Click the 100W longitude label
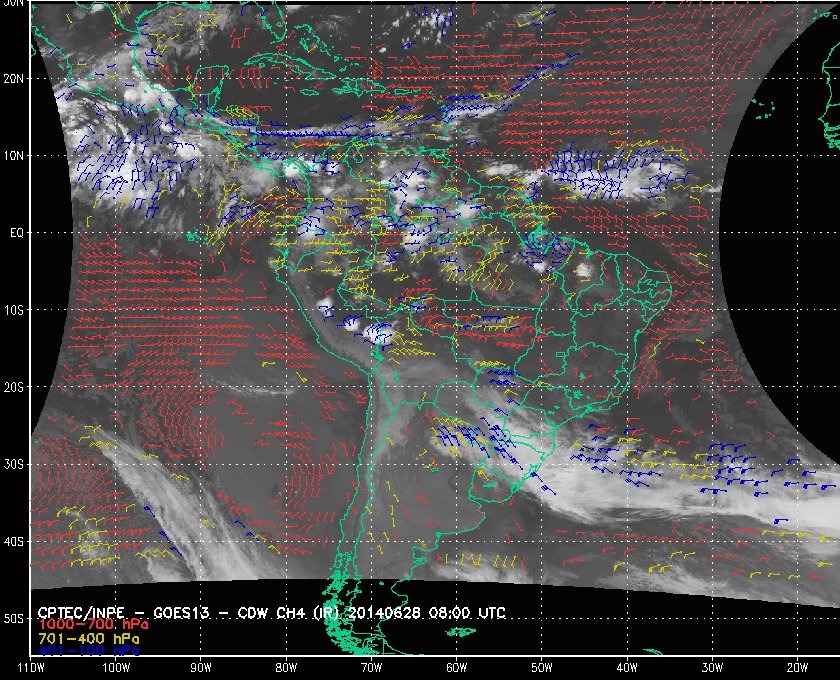Viewport: 840px width, 680px height. click(116, 668)
